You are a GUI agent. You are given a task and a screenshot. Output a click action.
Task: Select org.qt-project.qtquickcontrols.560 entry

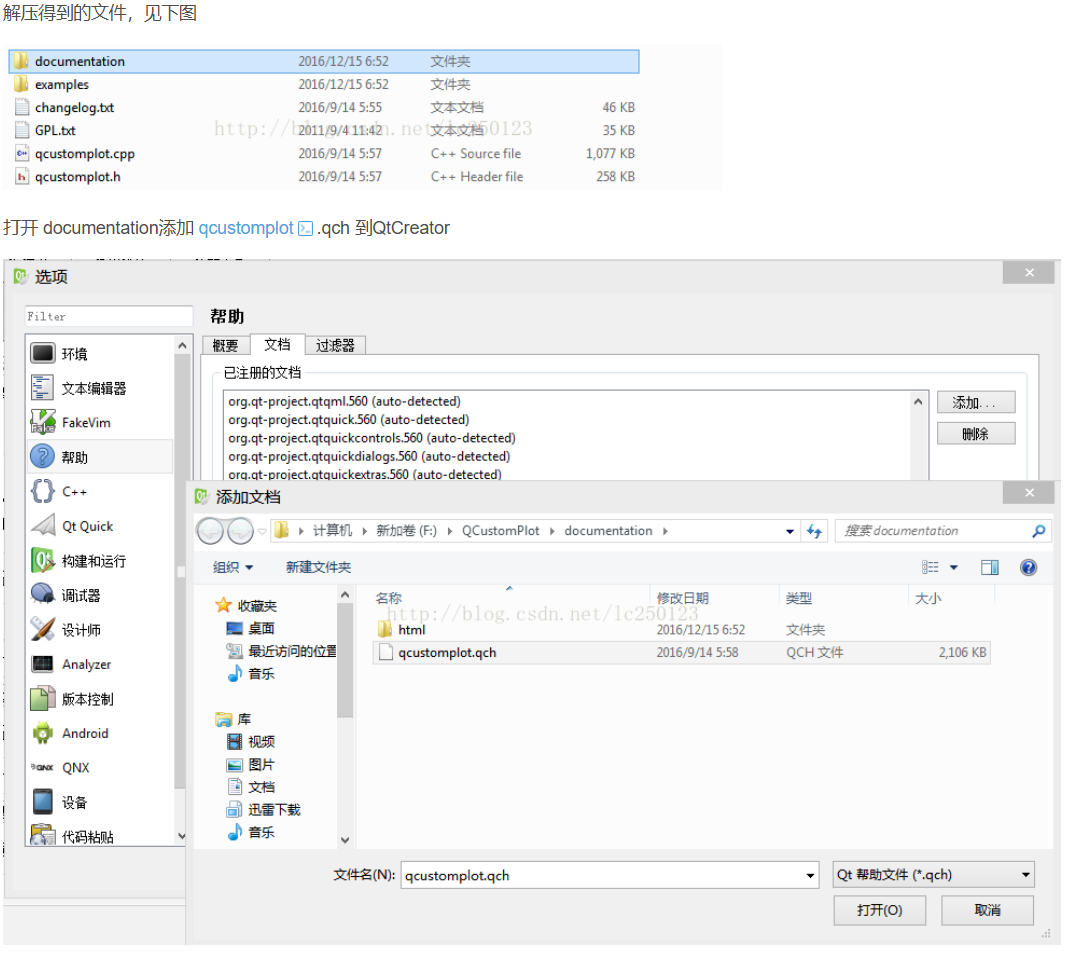(372, 438)
